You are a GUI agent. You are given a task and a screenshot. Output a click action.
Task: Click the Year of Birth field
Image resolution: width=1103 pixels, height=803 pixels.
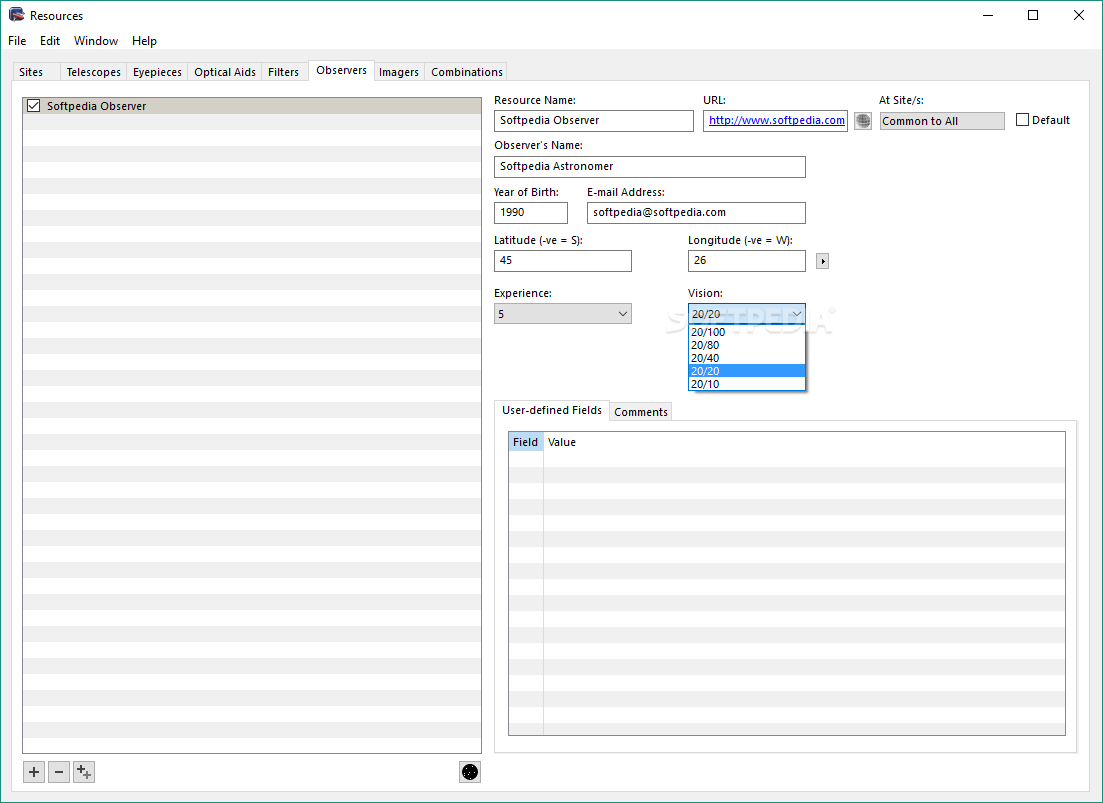pos(531,212)
